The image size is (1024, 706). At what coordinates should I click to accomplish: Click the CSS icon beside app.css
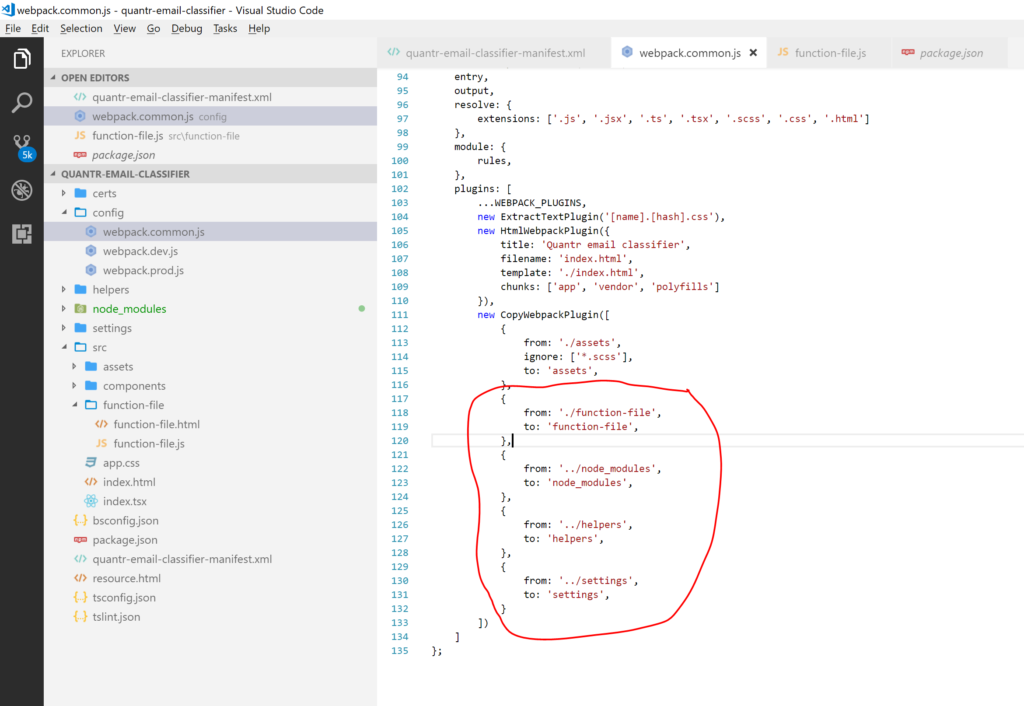[91, 462]
